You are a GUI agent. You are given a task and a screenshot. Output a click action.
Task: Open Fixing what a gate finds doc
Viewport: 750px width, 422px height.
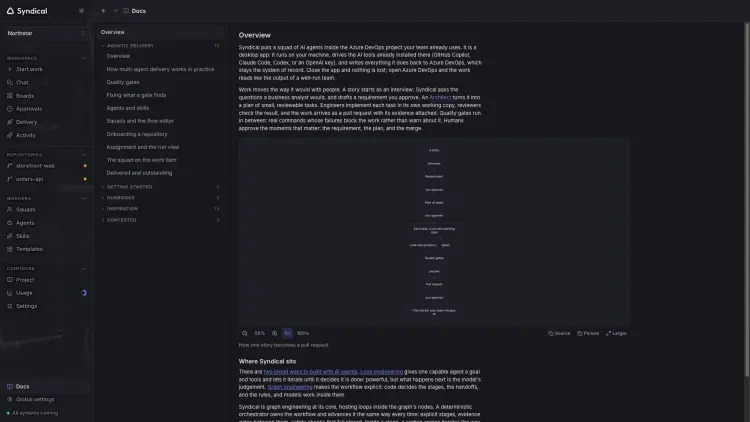[x=136, y=95]
